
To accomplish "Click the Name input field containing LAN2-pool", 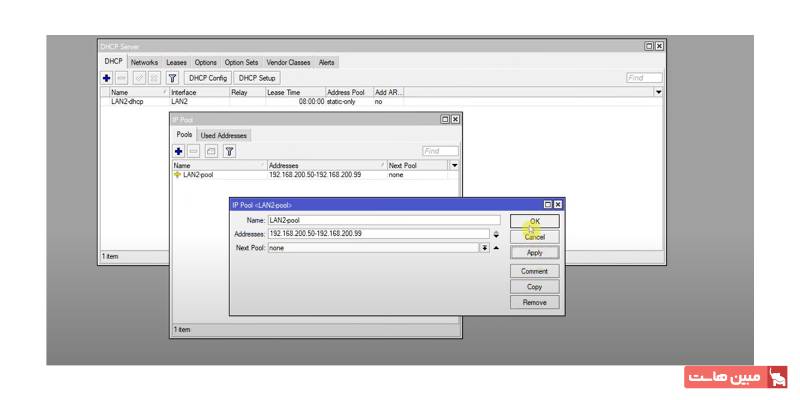I will (384, 220).
